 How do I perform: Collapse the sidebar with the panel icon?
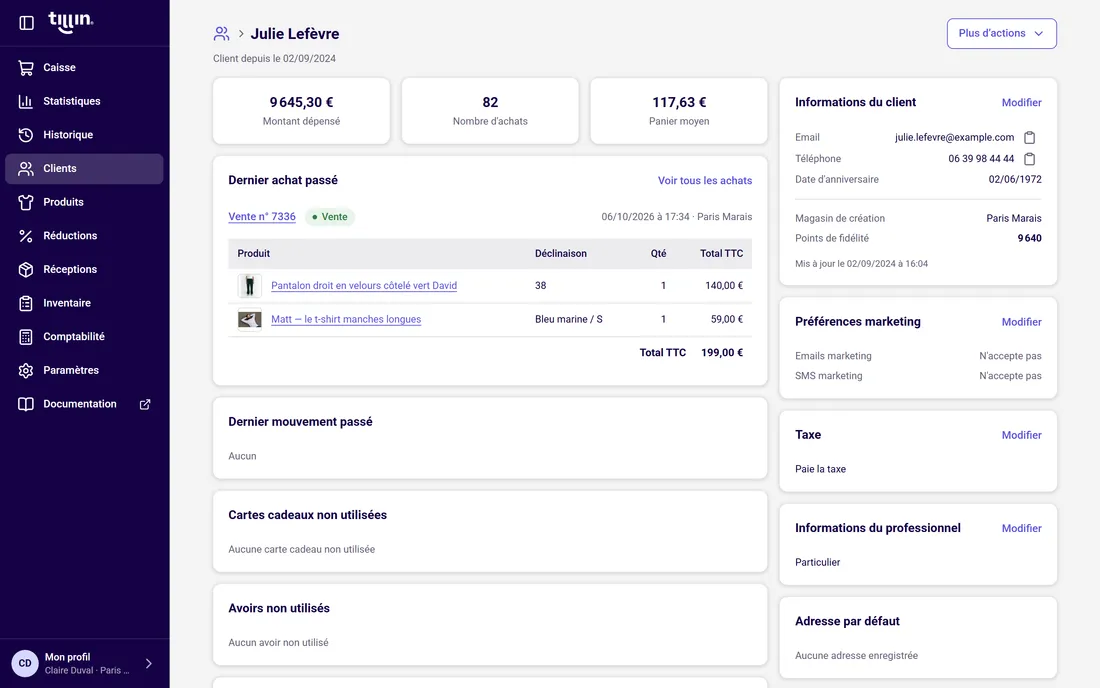27,23
